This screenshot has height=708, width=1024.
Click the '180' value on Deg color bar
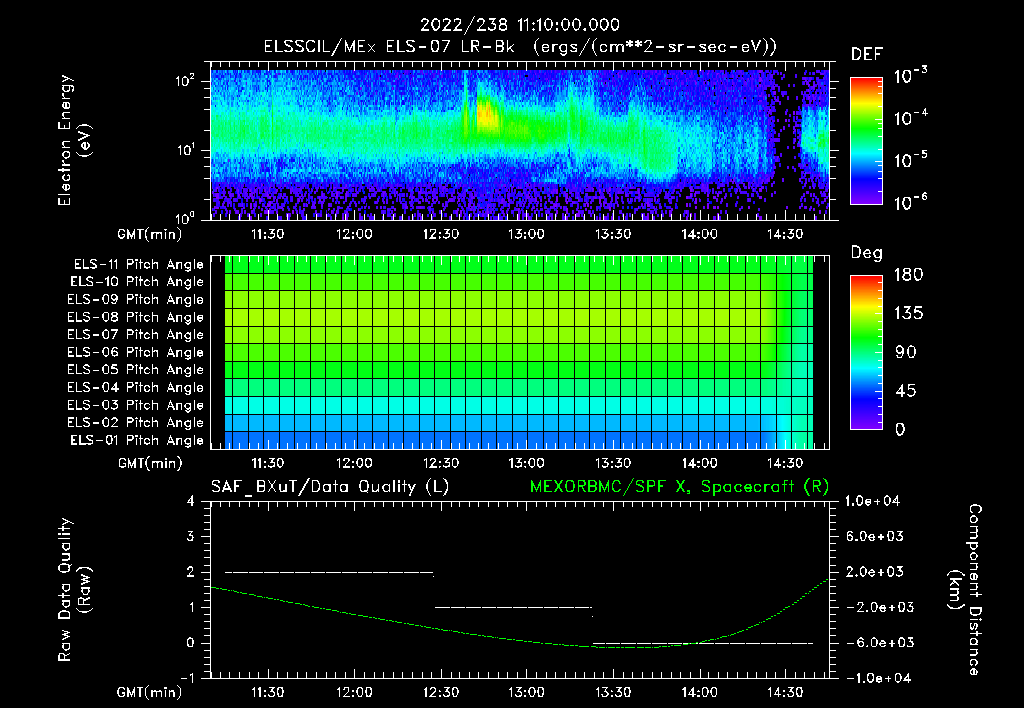pyautogui.click(x=908, y=275)
